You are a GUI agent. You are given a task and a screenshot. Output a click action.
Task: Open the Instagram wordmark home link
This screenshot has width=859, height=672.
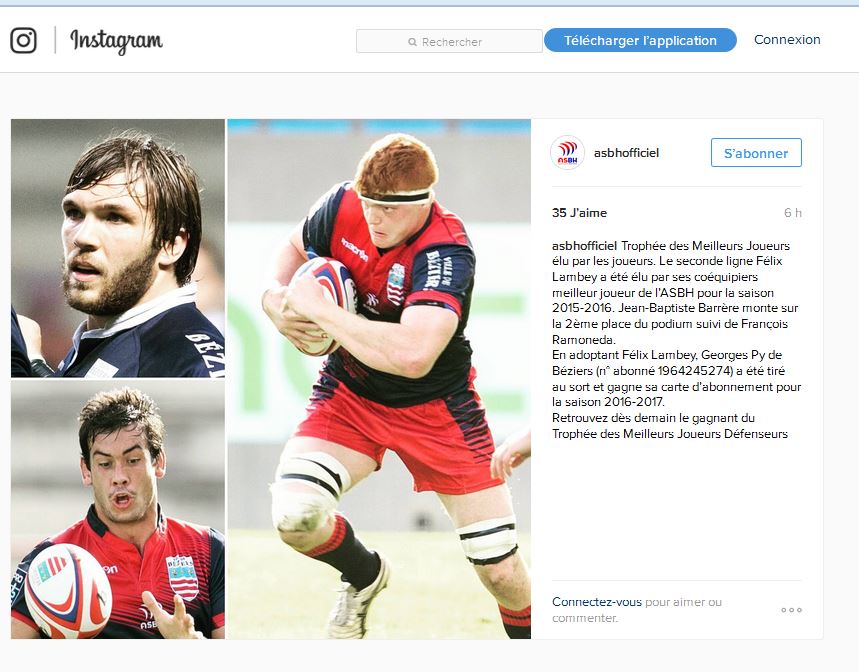pyautogui.click(x=116, y=41)
